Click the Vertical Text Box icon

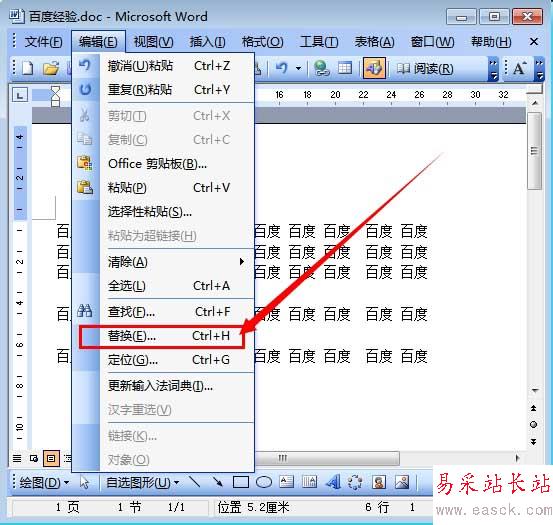[309, 482]
